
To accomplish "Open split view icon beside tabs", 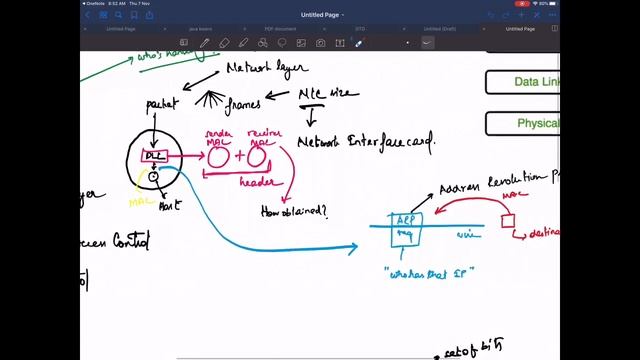I will pos(555,29).
